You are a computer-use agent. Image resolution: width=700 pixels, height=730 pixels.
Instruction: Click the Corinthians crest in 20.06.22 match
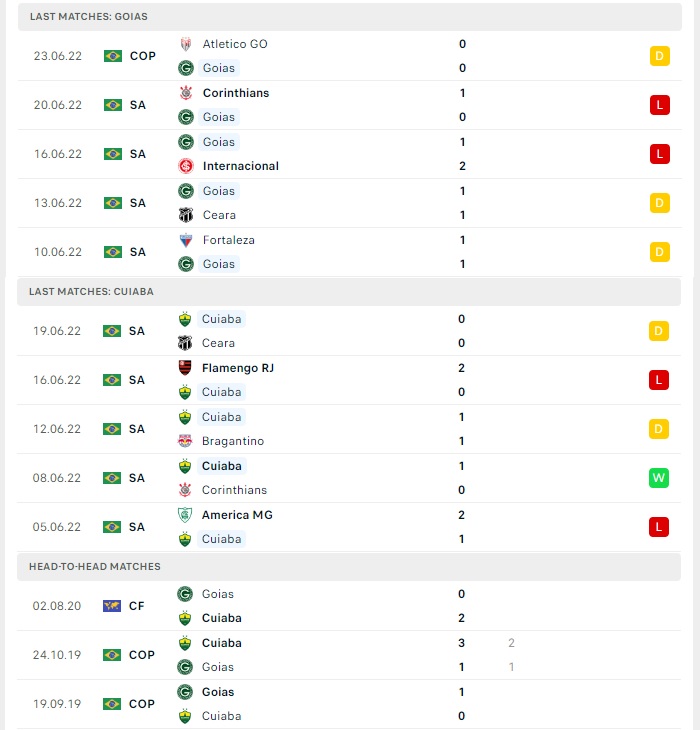[x=186, y=93]
